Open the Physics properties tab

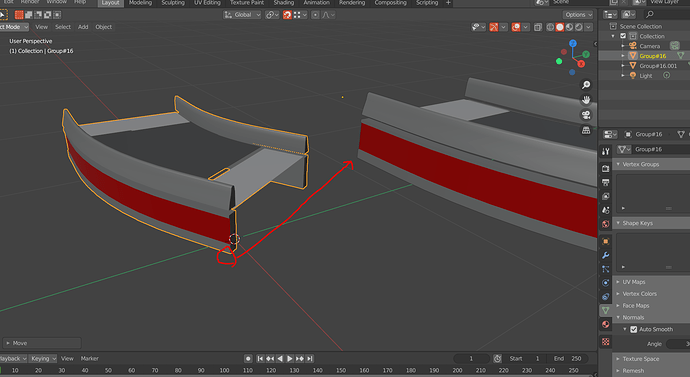tap(606, 283)
